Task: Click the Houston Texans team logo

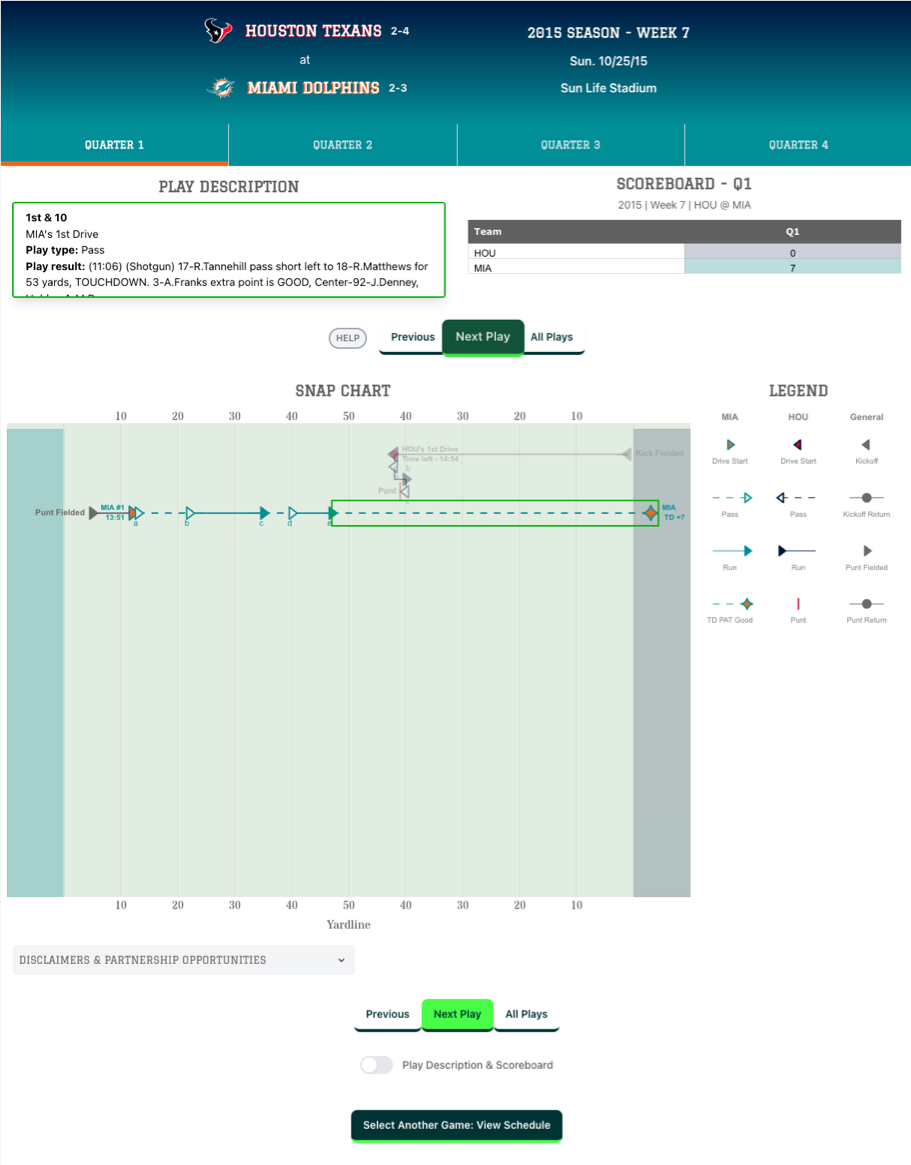Action: (x=218, y=31)
